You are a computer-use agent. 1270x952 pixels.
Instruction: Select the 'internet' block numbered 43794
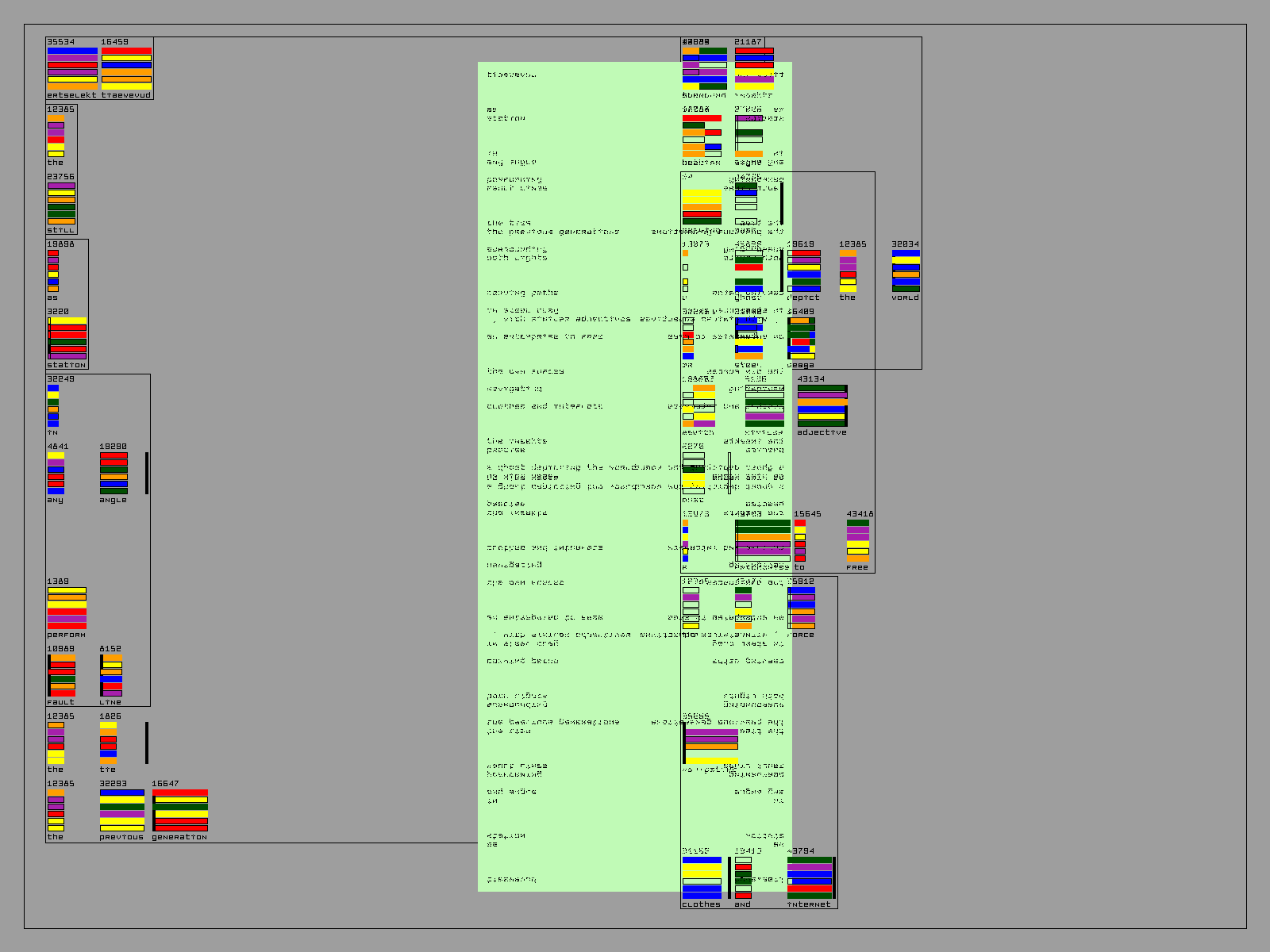point(810,877)
